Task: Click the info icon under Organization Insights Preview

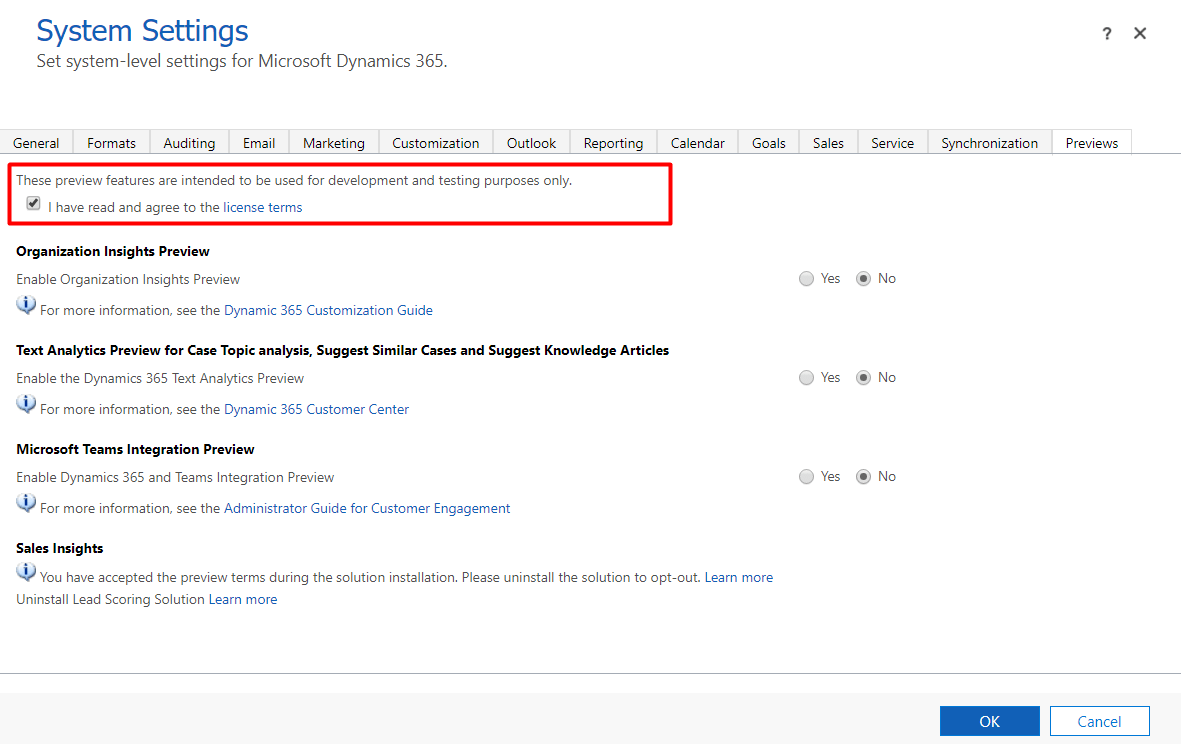Action: click(x=27, y=303)
